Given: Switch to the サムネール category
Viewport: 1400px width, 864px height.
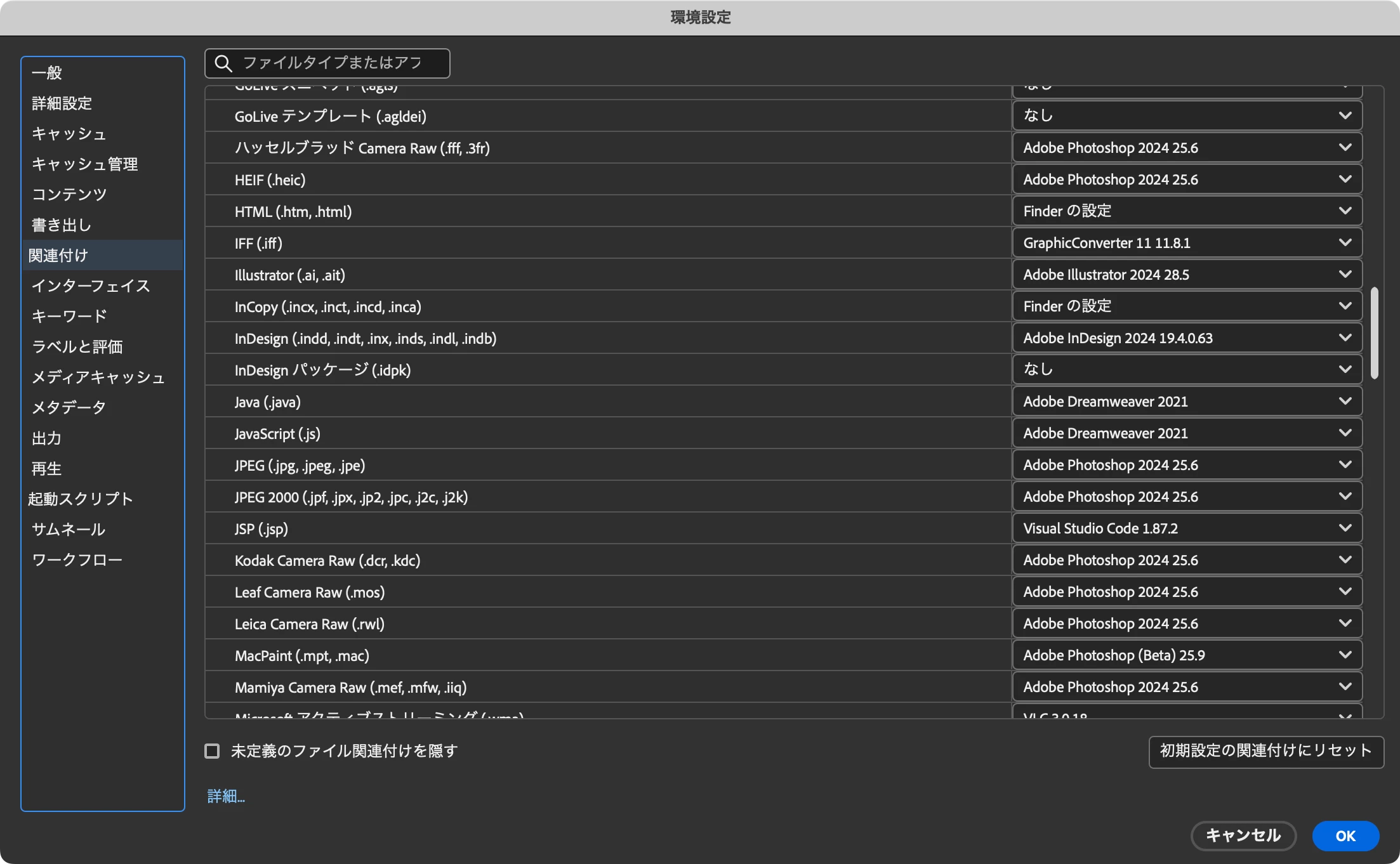Looking at the screenshot, I should 69,529.
